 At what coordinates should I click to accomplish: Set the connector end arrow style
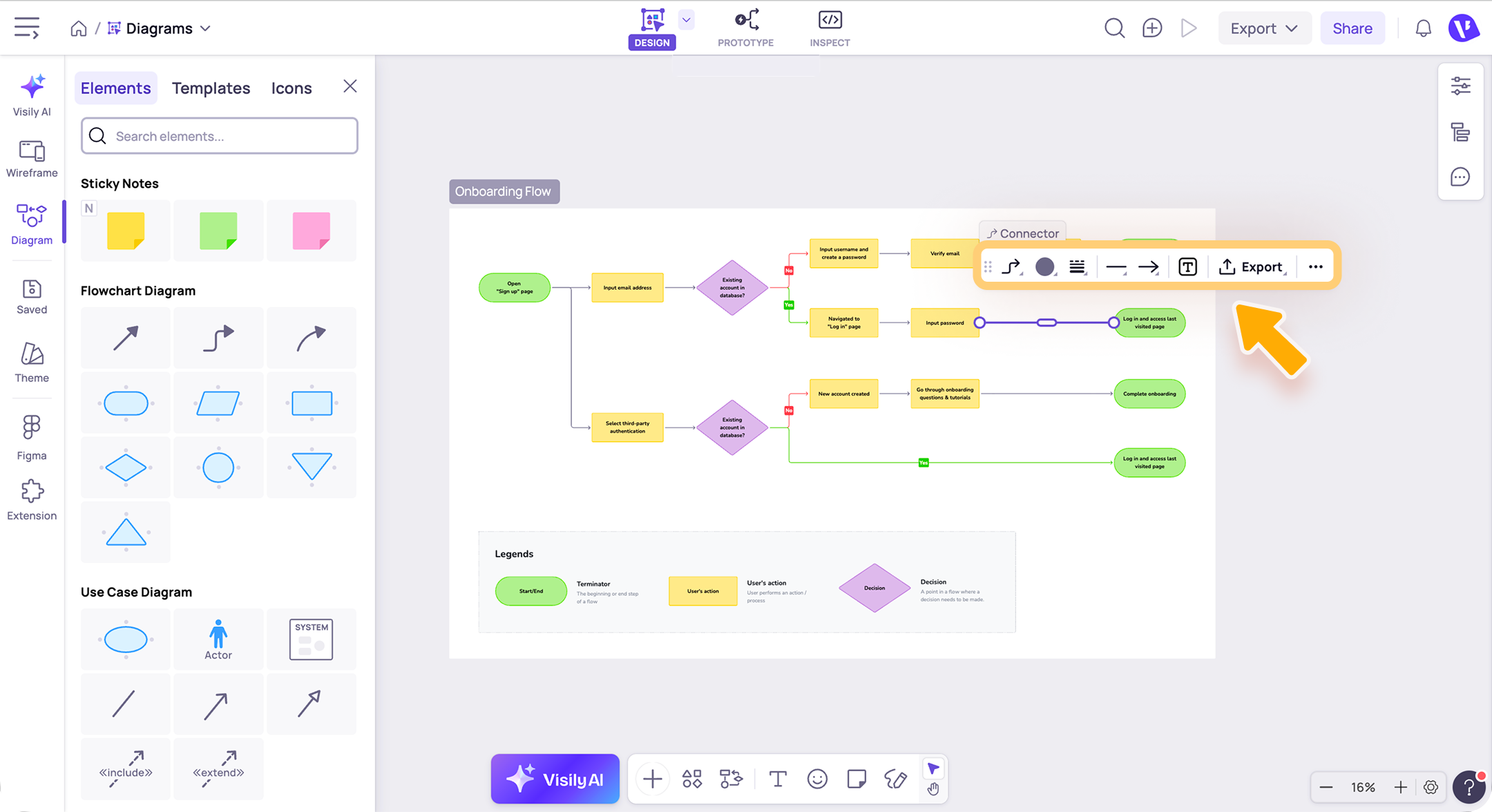(1149, 267)
